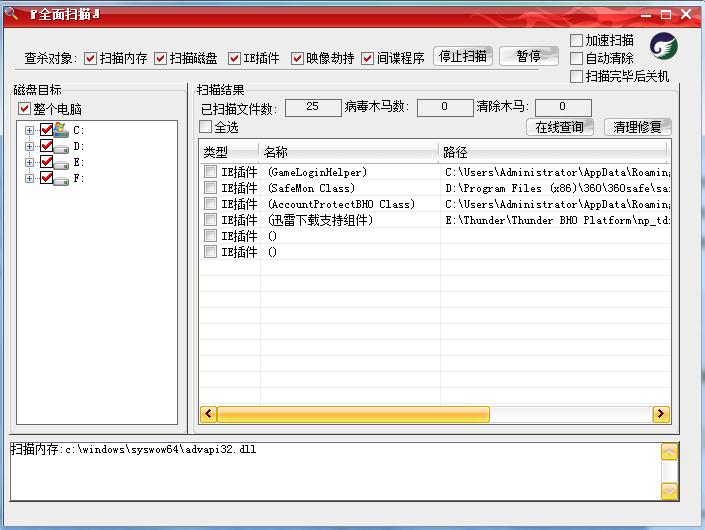Sort by the 类型 column header
Image resolution: width=705 pixels, height=530 pixels.
(229, 152)
